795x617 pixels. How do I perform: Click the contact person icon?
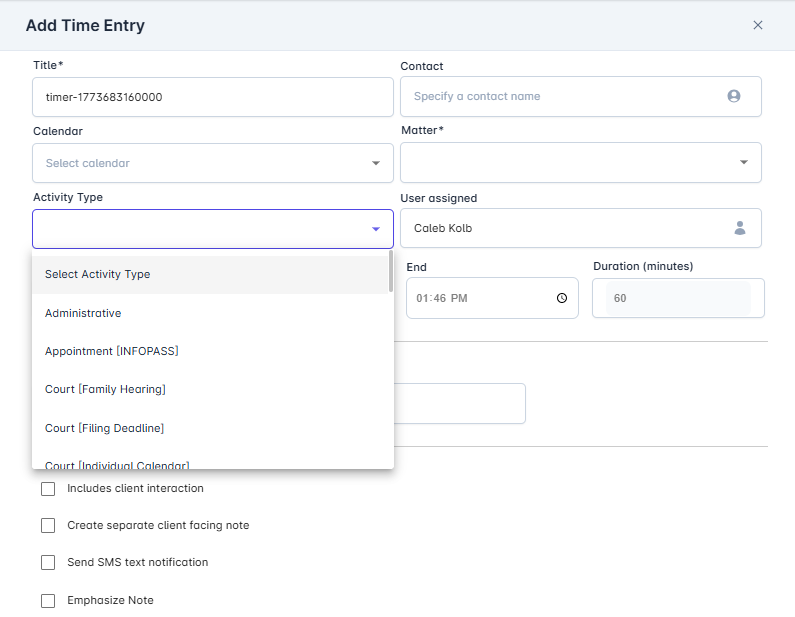click(734, 97)
